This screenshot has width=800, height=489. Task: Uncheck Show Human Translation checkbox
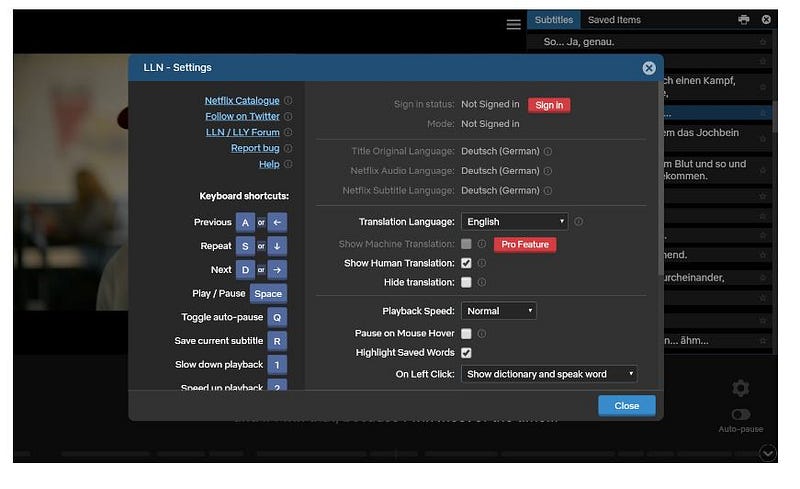coord(466,263)
